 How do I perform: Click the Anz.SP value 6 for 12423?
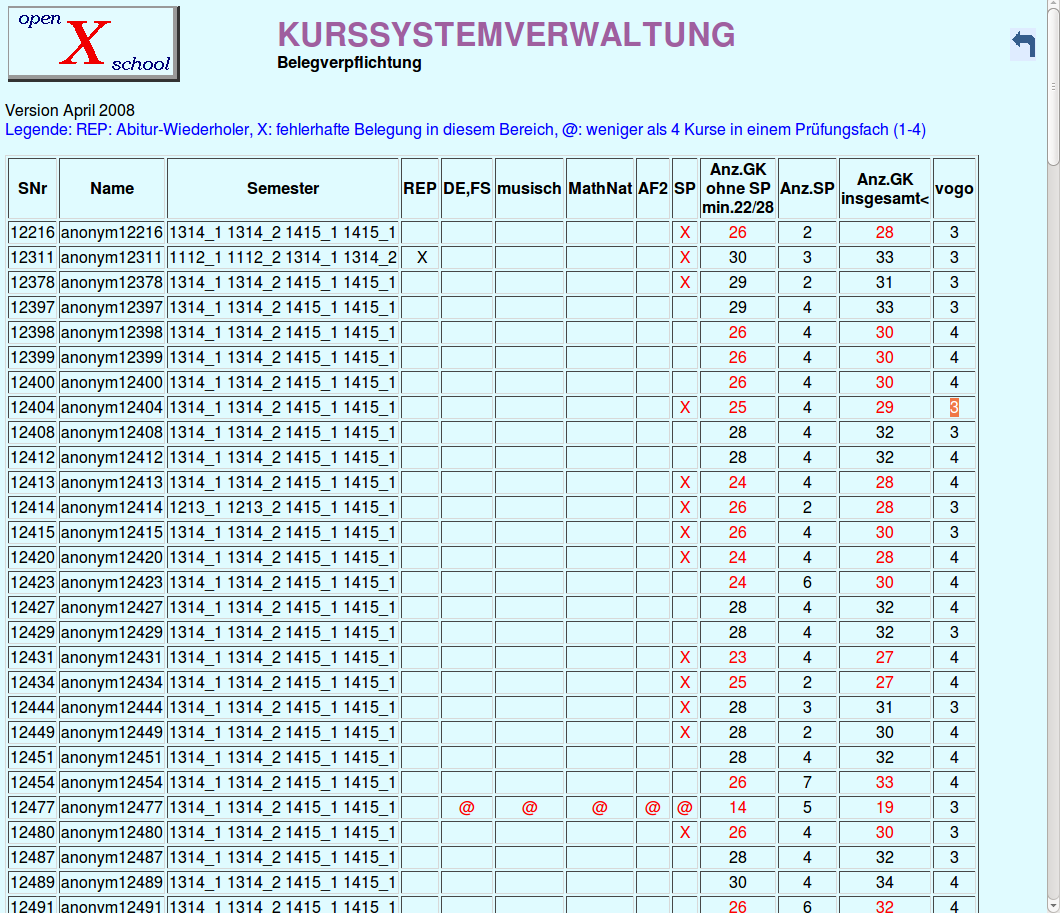[807, 583]
